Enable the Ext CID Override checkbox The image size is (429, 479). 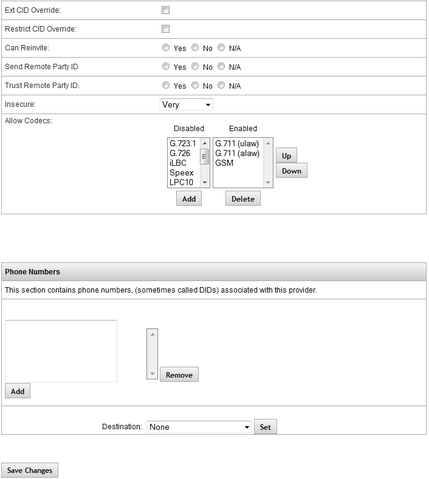165,10
